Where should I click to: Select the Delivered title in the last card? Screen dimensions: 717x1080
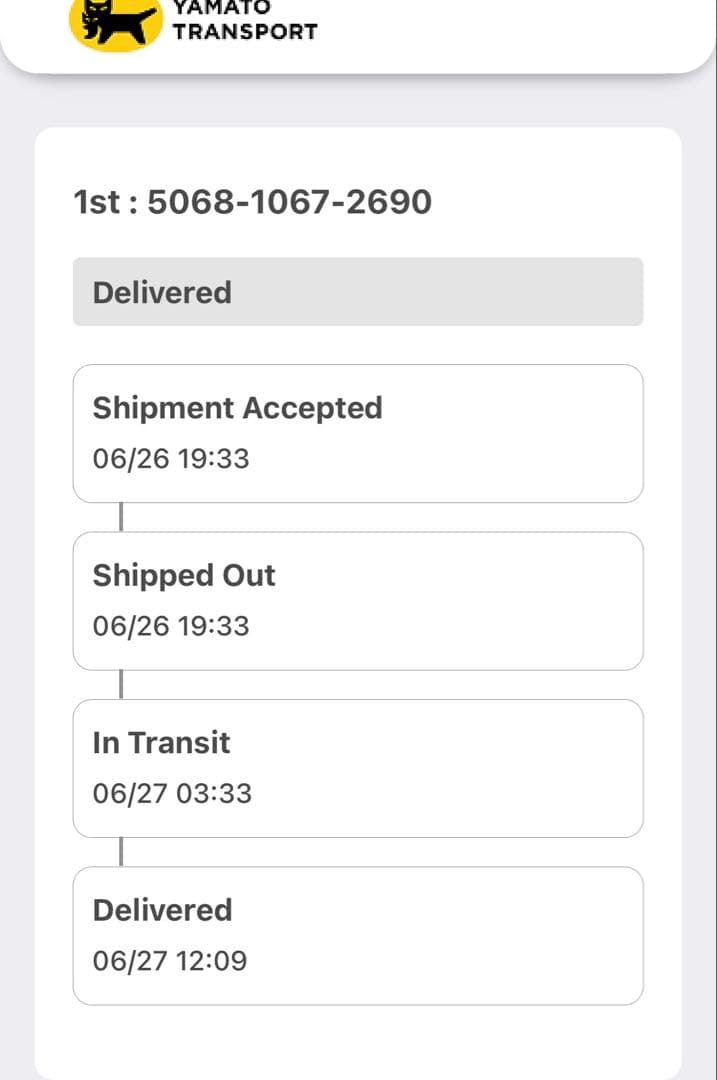[x=162, y=910]
